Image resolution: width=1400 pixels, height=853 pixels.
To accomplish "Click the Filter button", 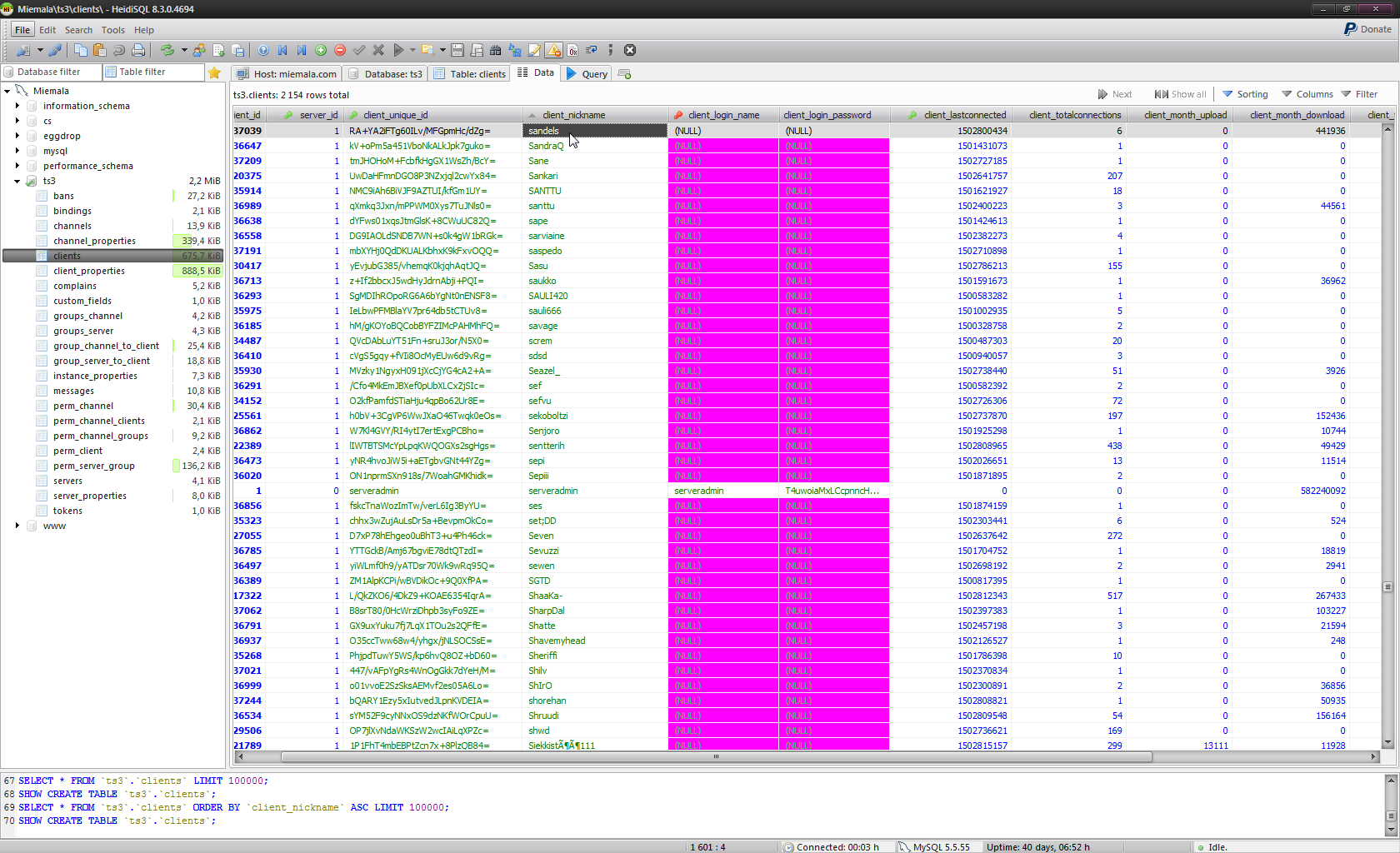I will pyautogui.click(x=1359, y=94).
